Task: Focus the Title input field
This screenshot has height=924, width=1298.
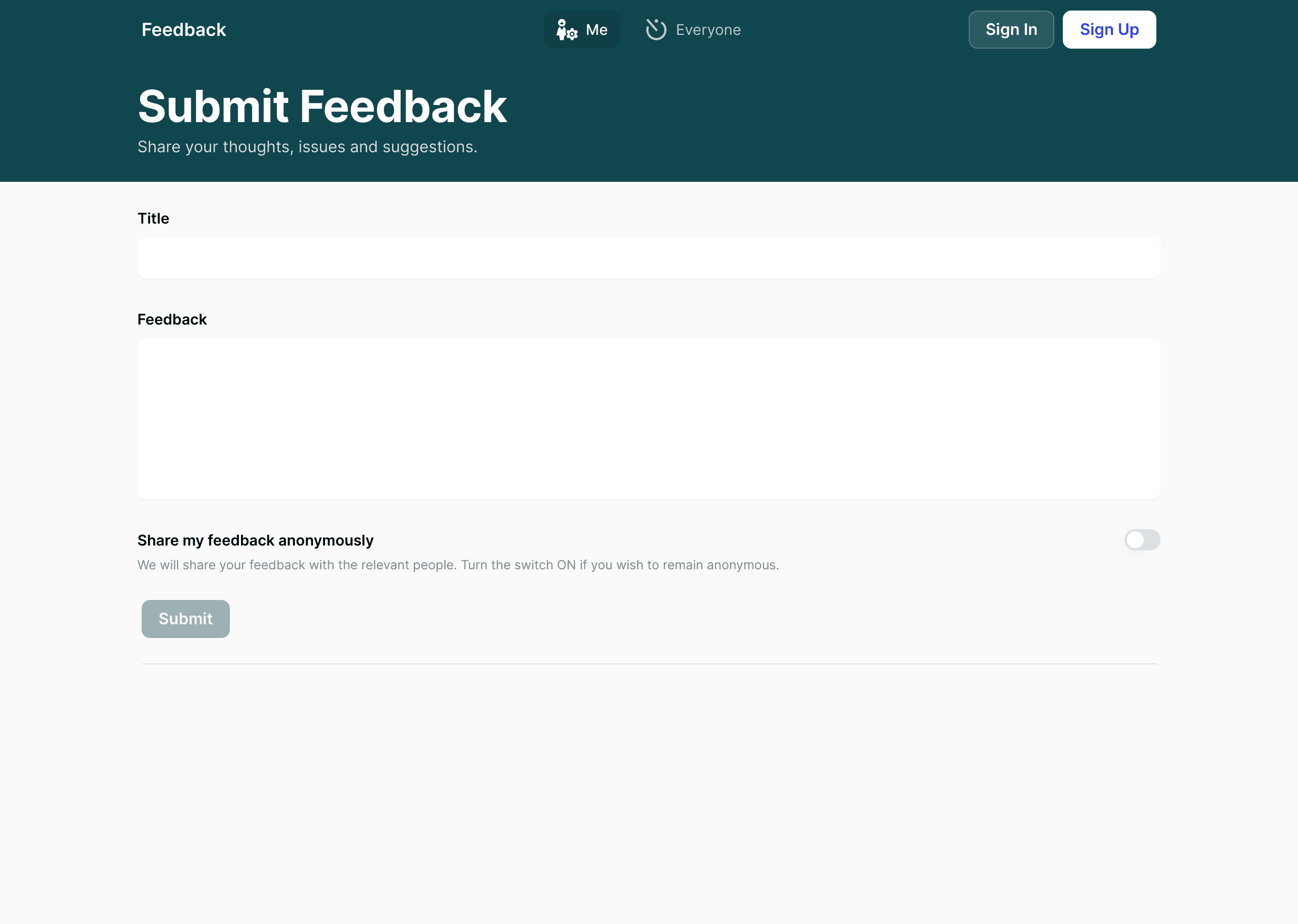Action: coord(648,258)
